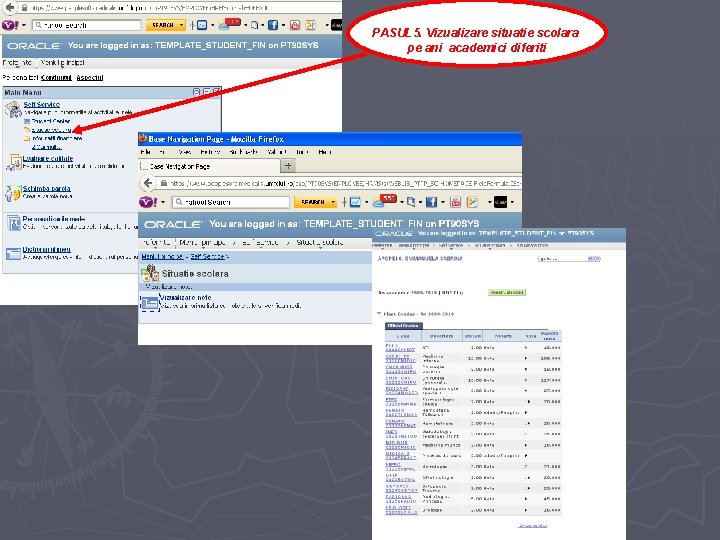720x540 pixels.
Task: Click the Facebook icon in the Firefox window toolbar
Action: pyautogui.click(x=431, y=202)
